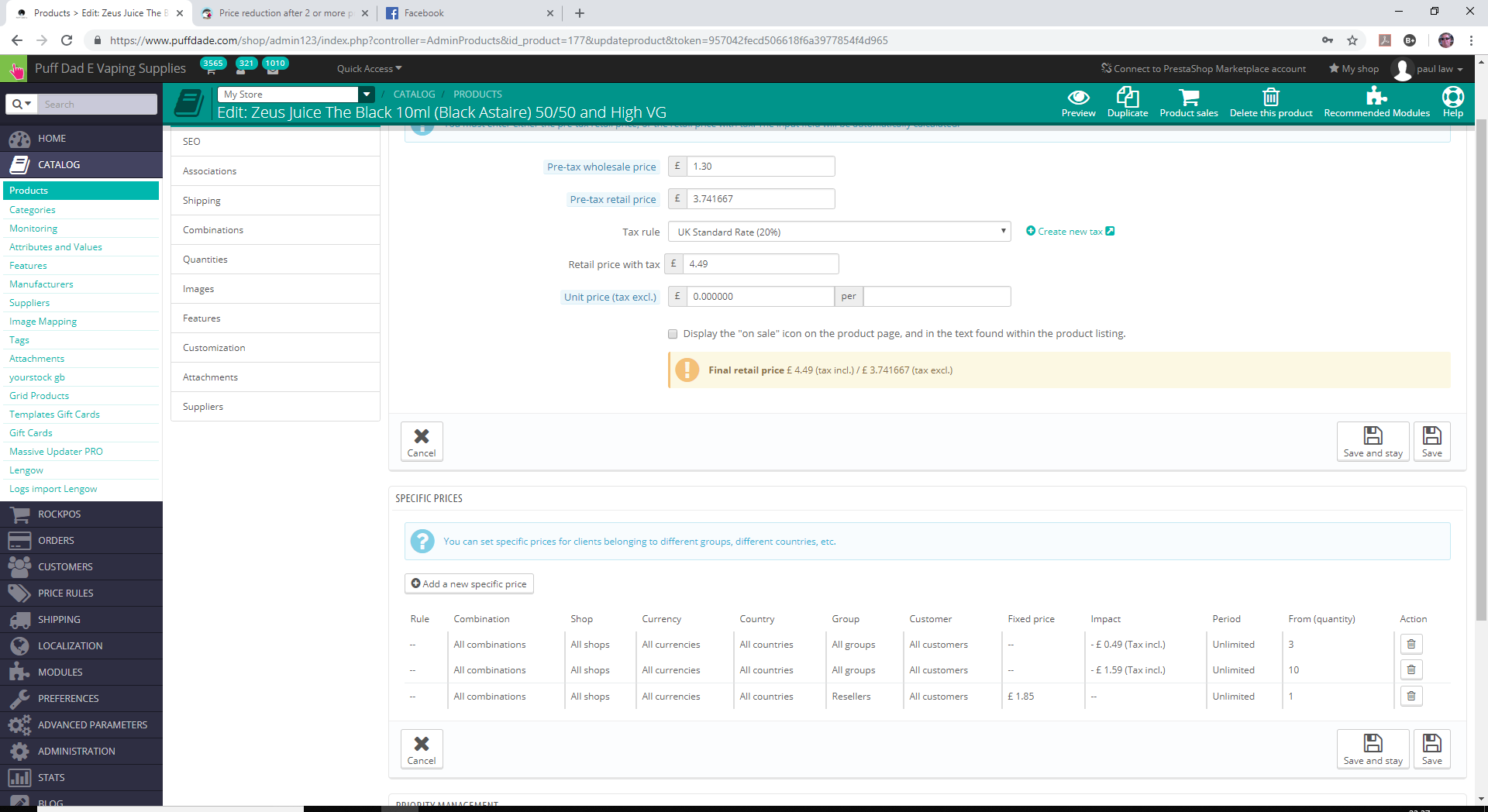The width and height of the screenshot is (1488, 812).
Task: Open the Features product tab
Action: pyautogui.click(x=275, y=318)
